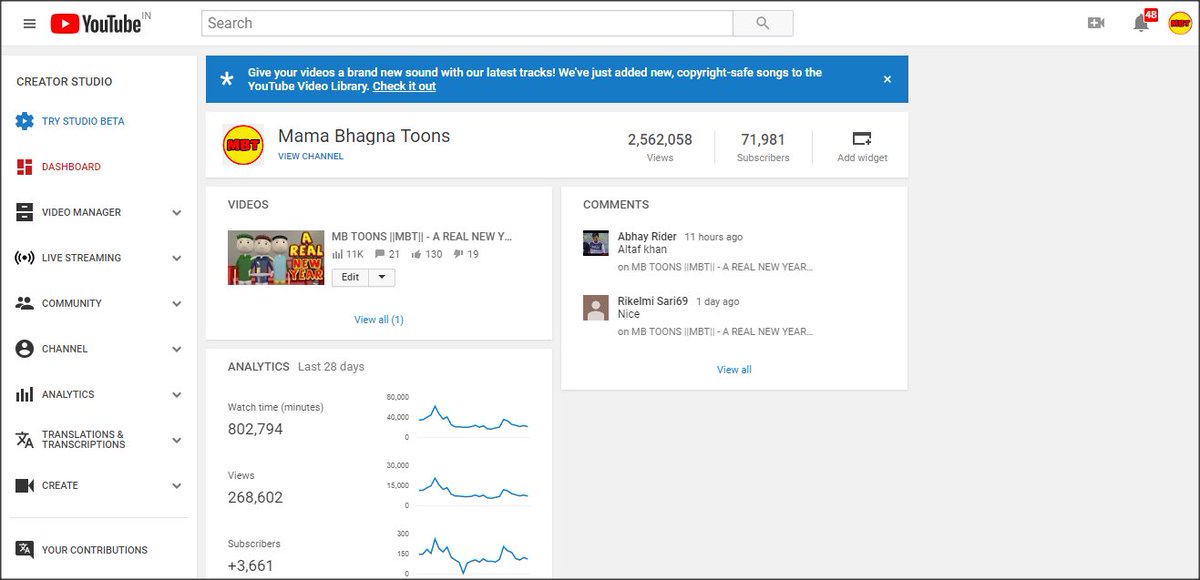Click the Your Contributions translate icon
This screenshot has height=580, width=1200.
25,549
